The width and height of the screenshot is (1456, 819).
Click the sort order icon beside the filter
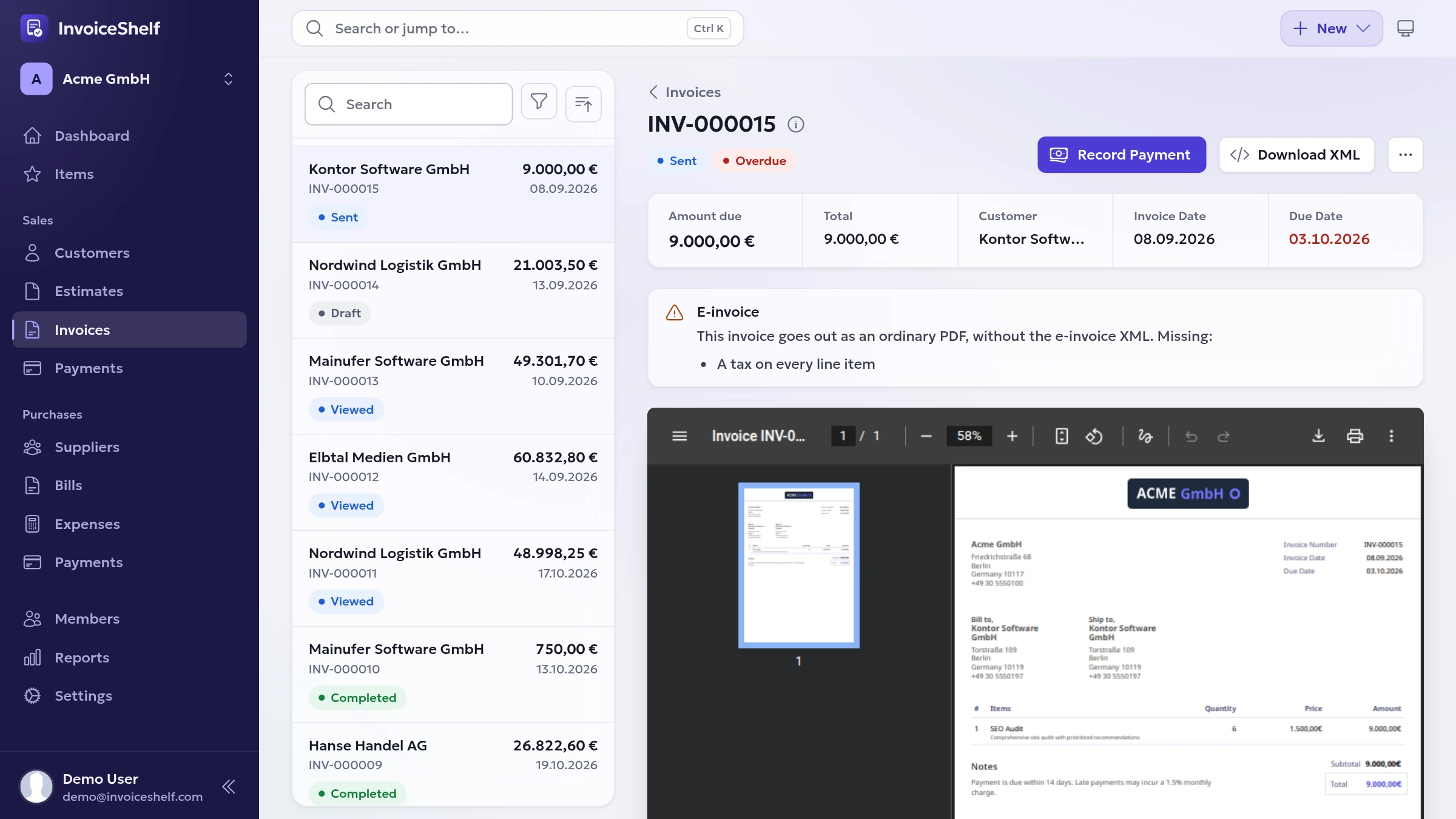[583, 104]
